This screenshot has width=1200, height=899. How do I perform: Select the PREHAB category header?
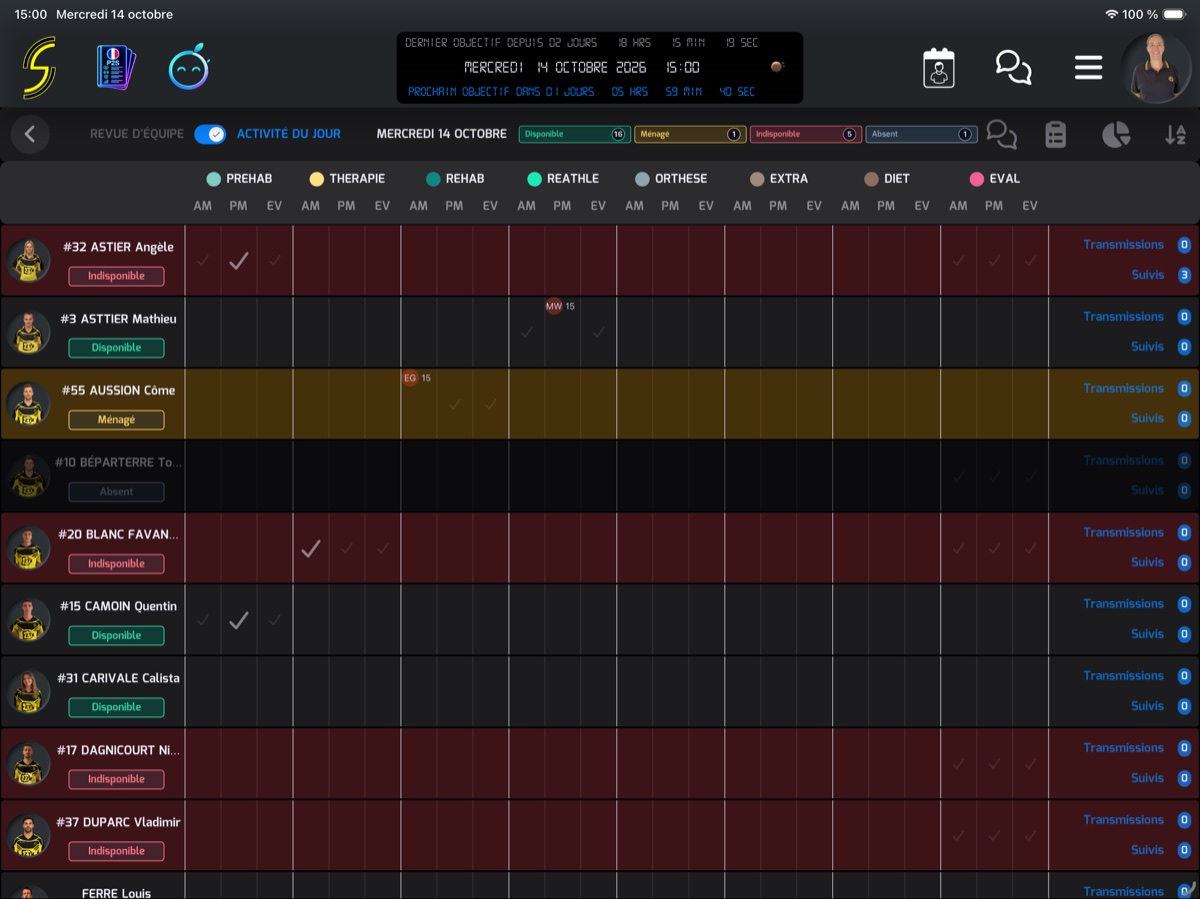pyautogui.click(x=239, y=179)
